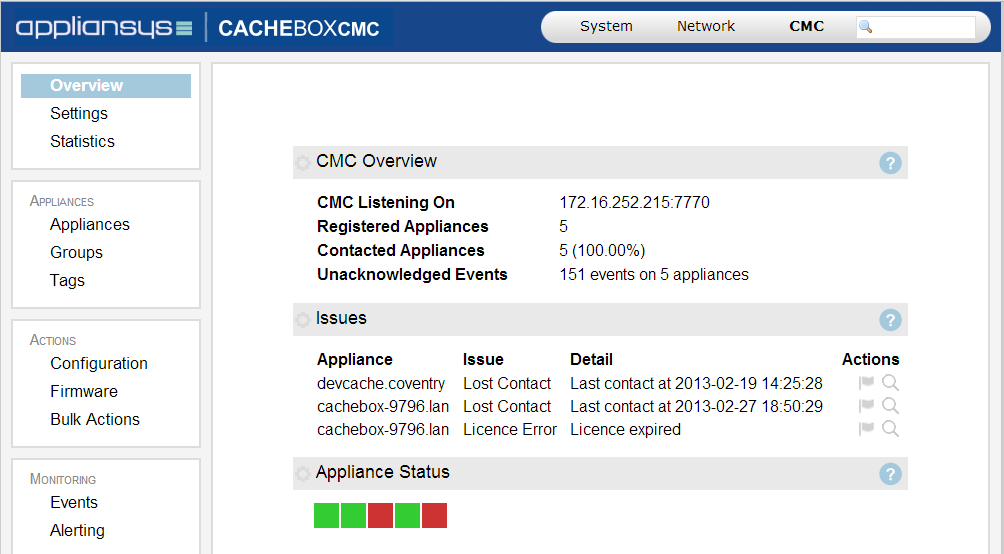Click '151 events on 5 appliances' text
Image resolution: width=1004 pixels, height=554 pixels.
654,275
